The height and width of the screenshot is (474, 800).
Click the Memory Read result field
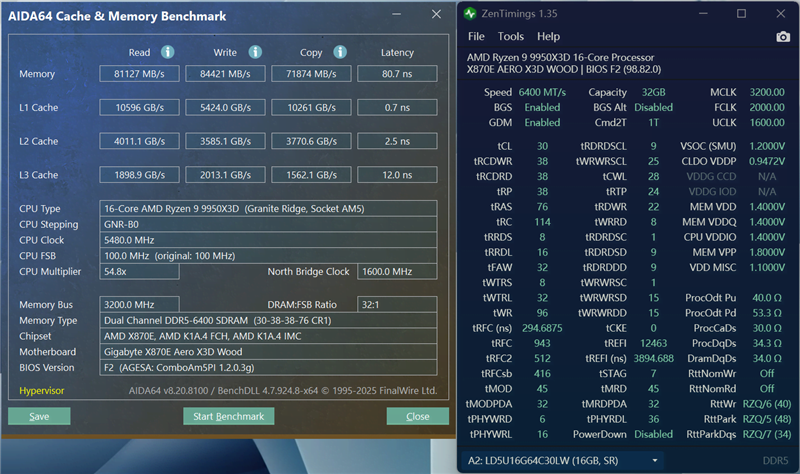(139, 74)
